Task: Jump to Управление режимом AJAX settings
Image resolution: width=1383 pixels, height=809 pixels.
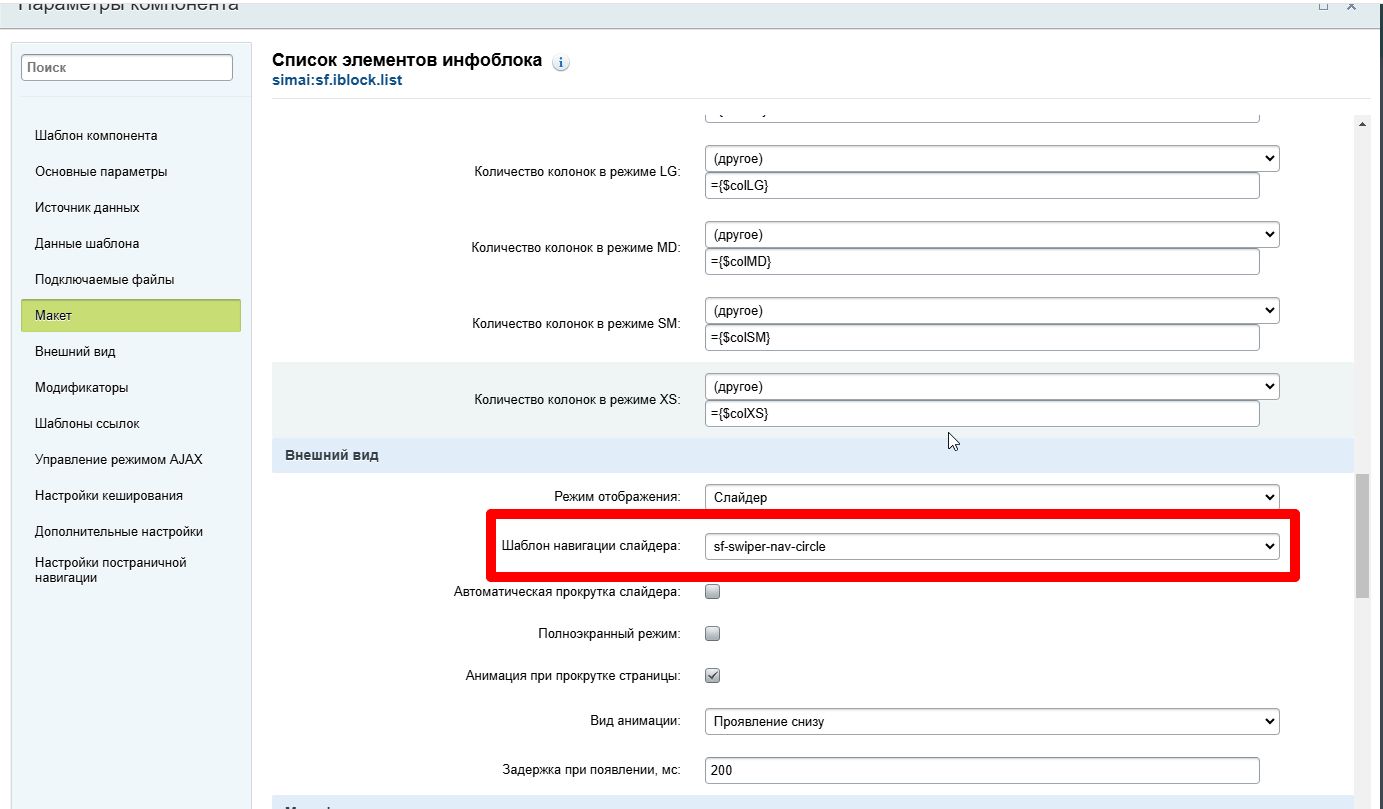Action: click(118, 460)
